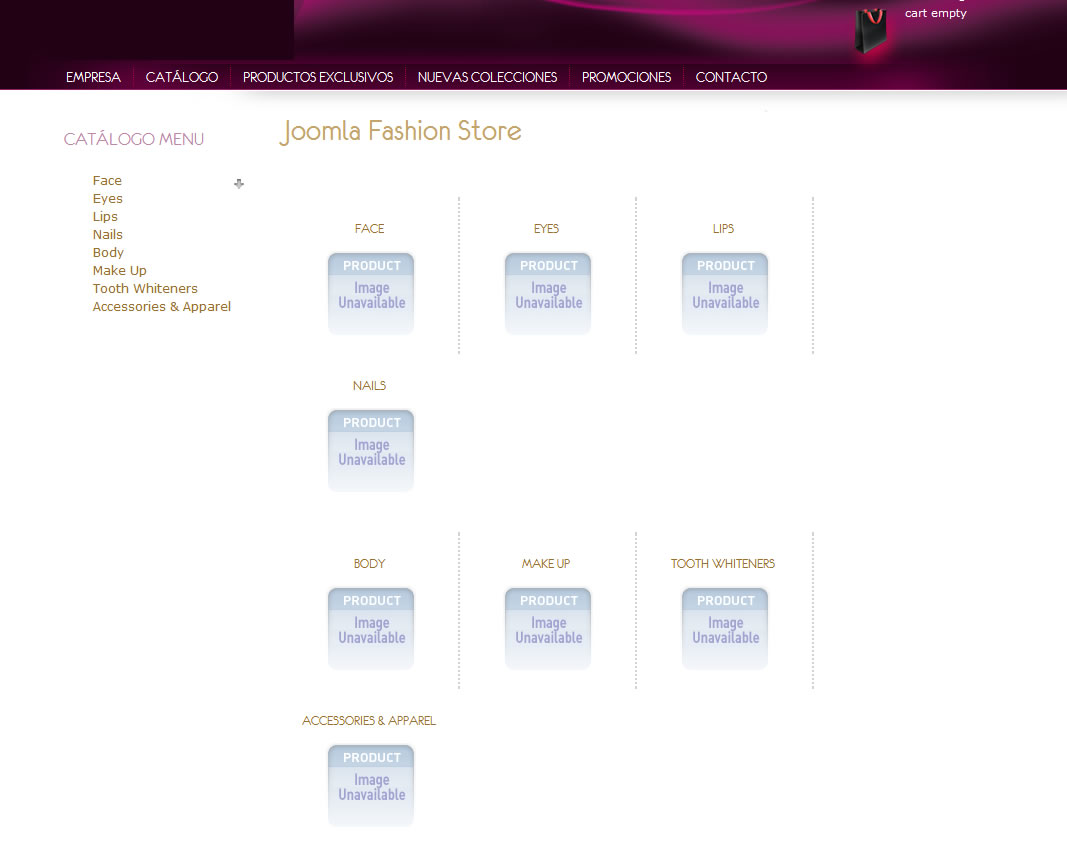Select Face in the Catálogo menu sidebar
Screen dimensions: 1067x849
[107, 180]
